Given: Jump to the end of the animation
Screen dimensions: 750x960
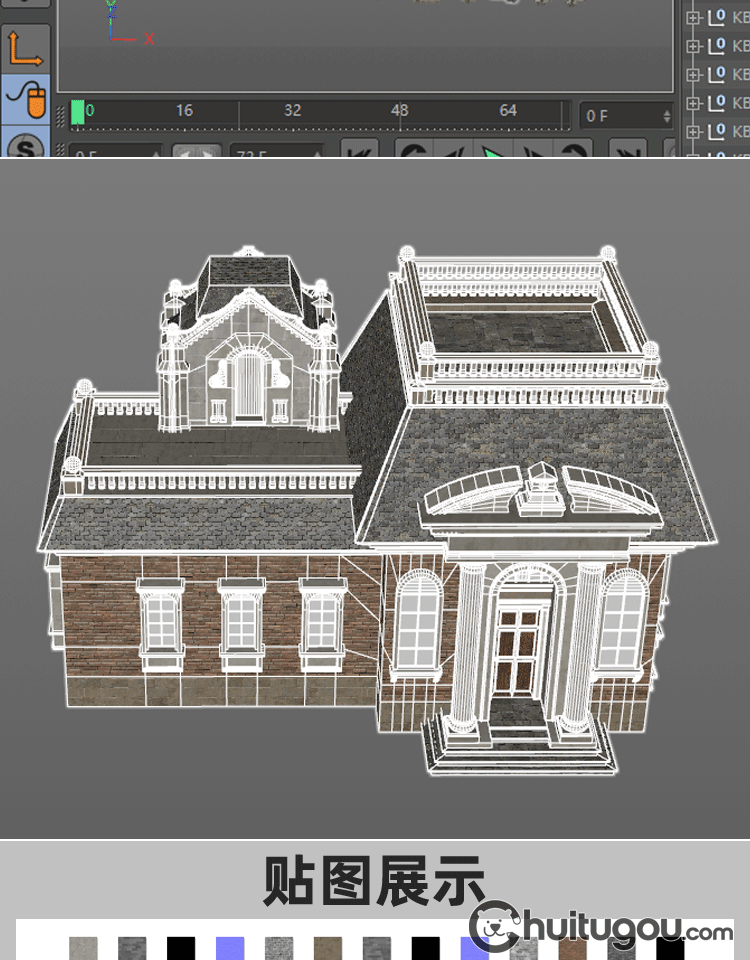Looking at the screenshot, I should [x=629, y=151].
